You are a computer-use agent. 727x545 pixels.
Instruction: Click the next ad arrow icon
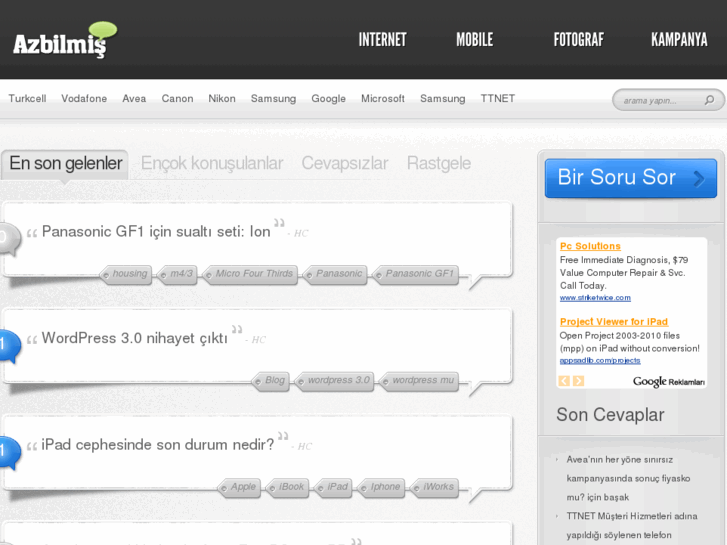click(x=578, y=381)
